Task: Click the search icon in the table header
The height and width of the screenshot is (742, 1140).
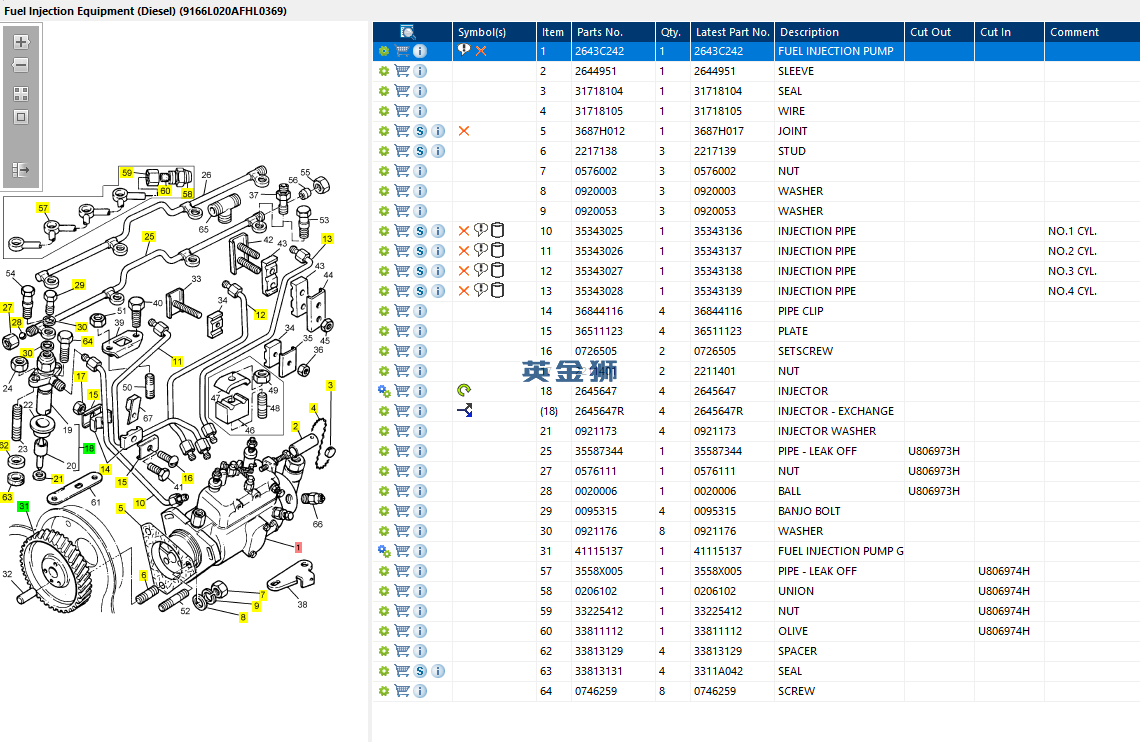Action: 408,32
